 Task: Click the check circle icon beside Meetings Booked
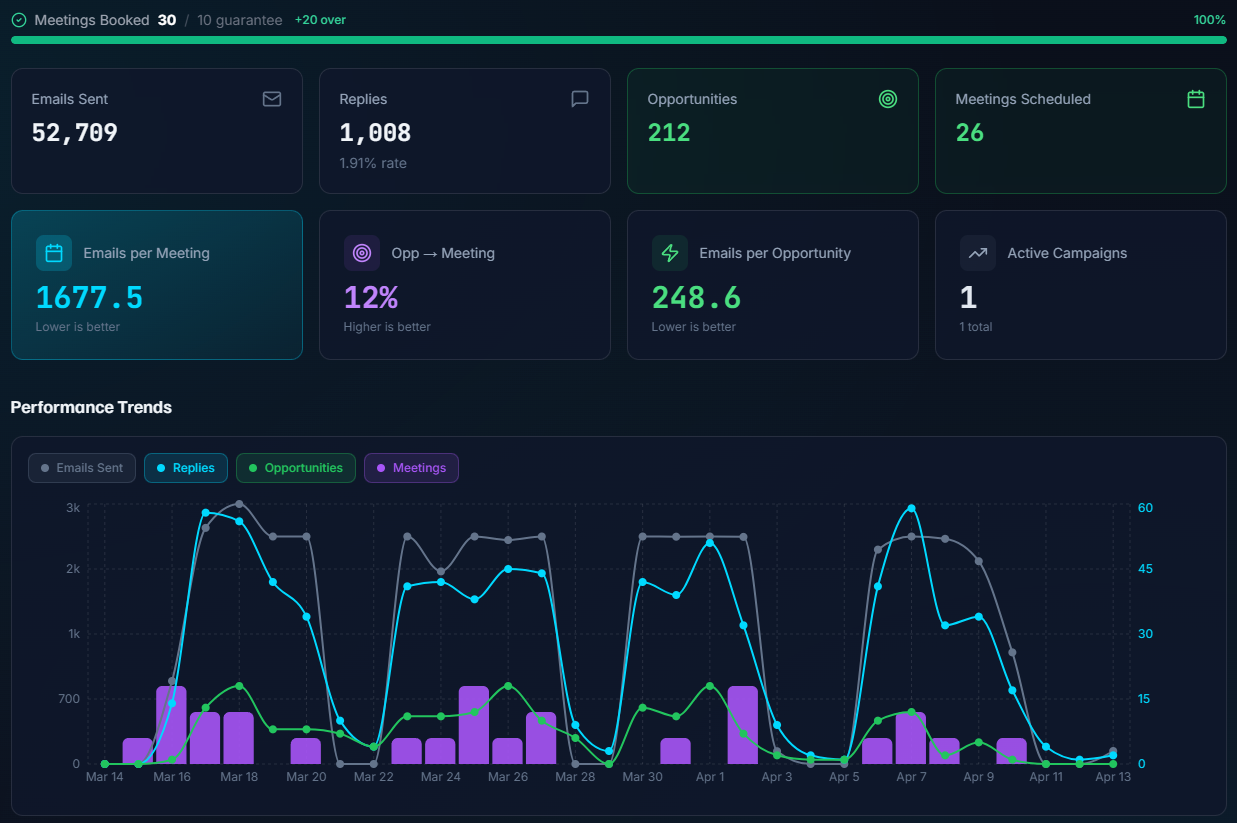[19, 20]
